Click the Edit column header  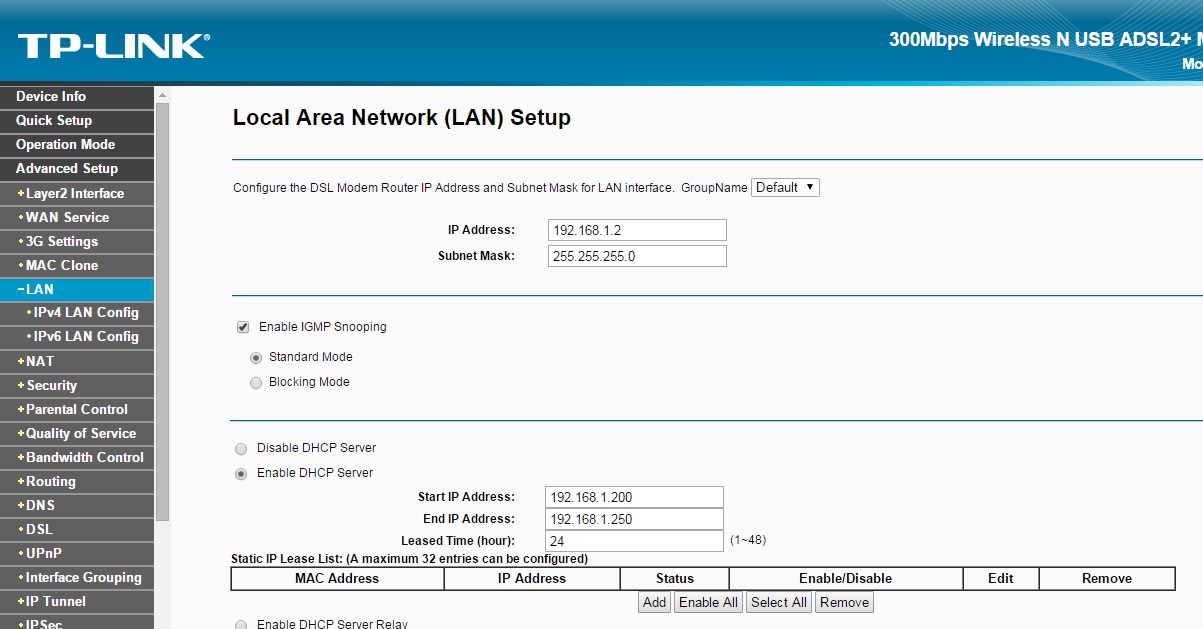[1001, 578]
